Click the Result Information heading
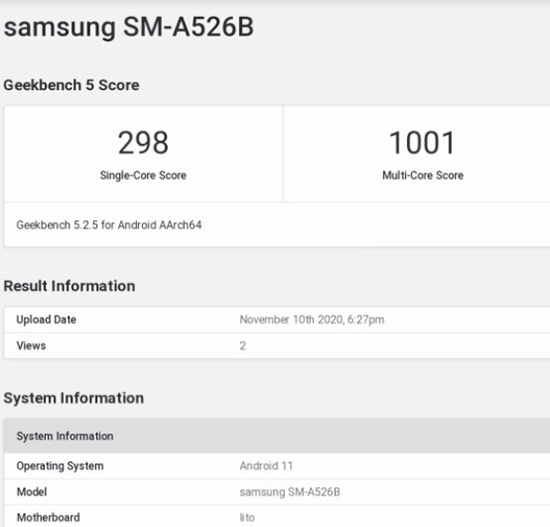Image resolution: width=550 pixels, height=527 pixels. pyautogui.click(x=69, y=286)
